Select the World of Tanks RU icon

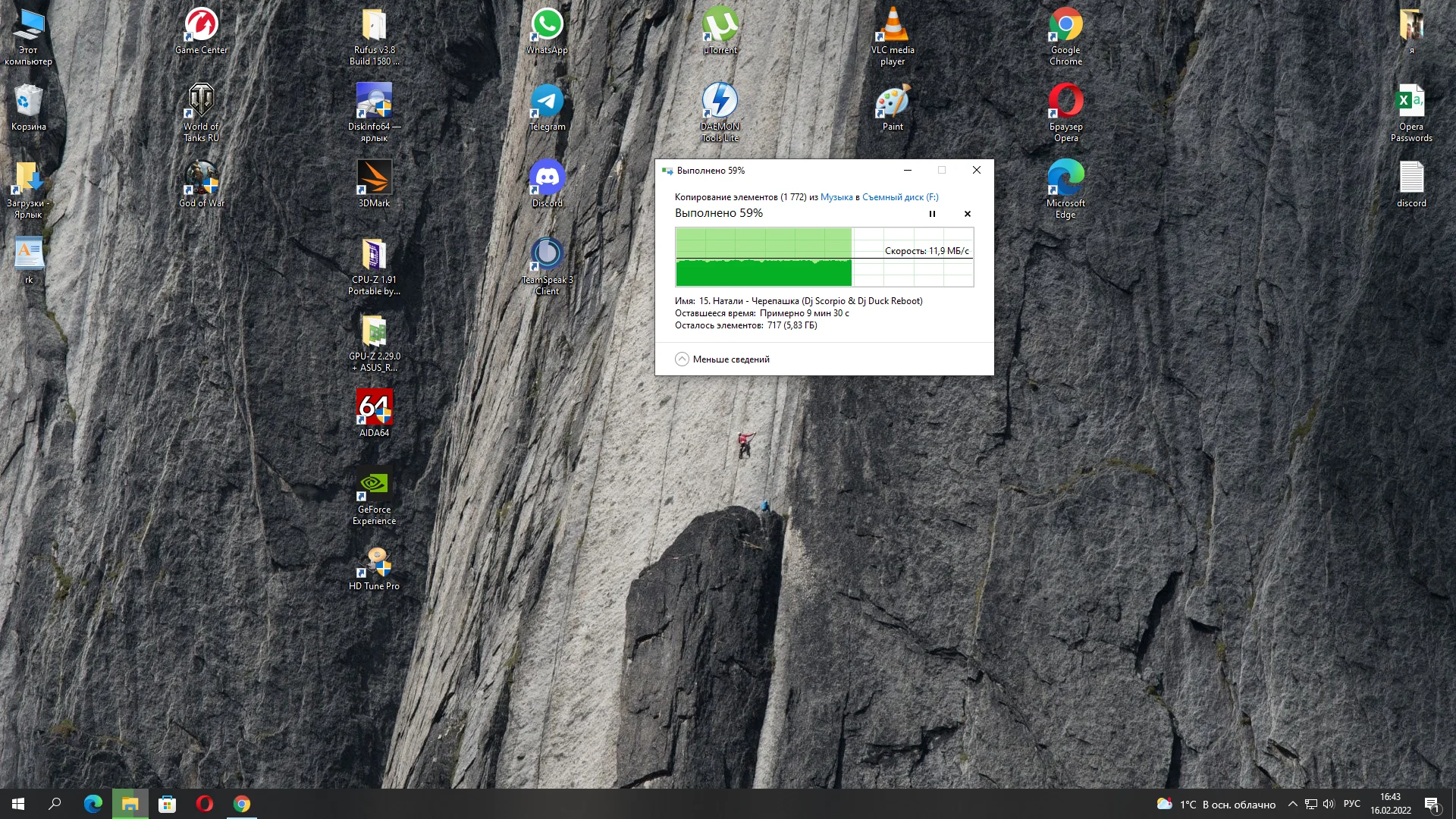[x=201, y=110]
